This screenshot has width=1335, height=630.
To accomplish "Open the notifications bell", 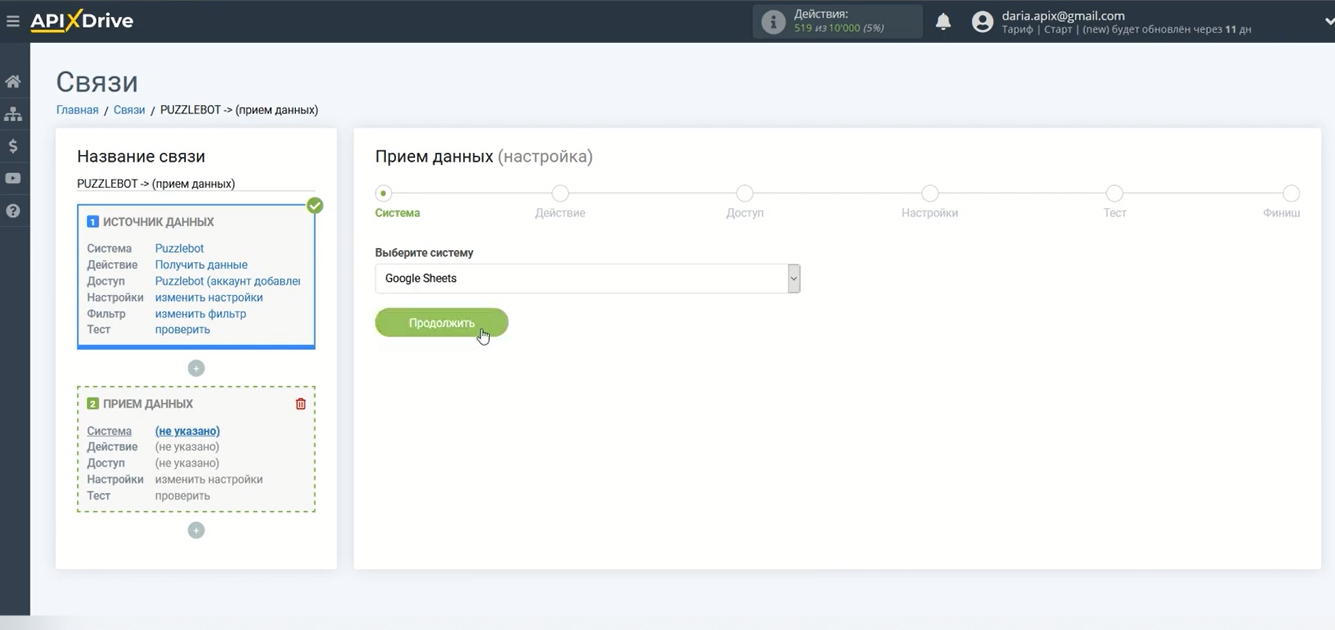I will click(x=943, y=21).
